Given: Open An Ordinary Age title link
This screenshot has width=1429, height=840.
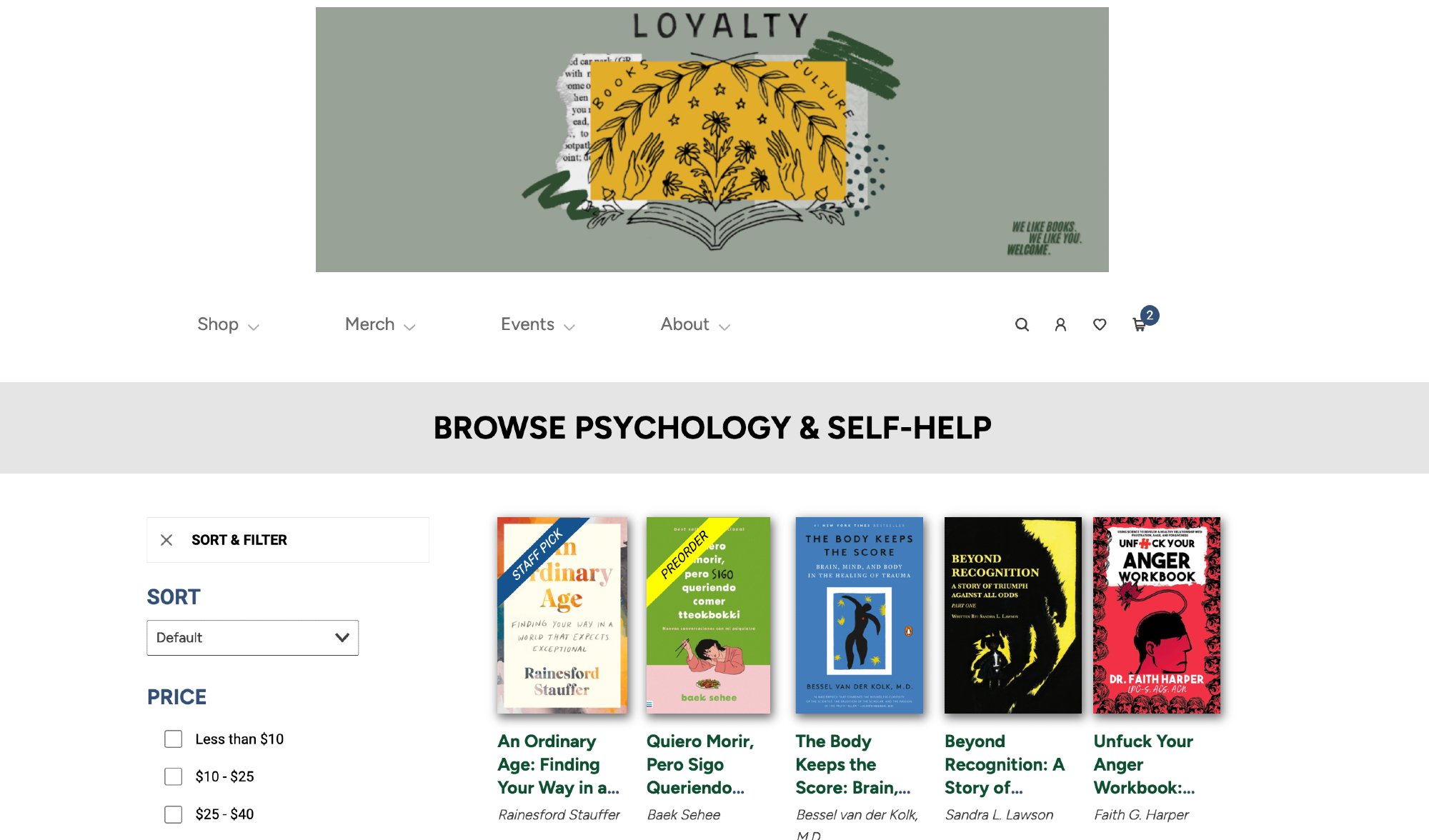Looking at the screenshot, I should (x=558, y=764).
